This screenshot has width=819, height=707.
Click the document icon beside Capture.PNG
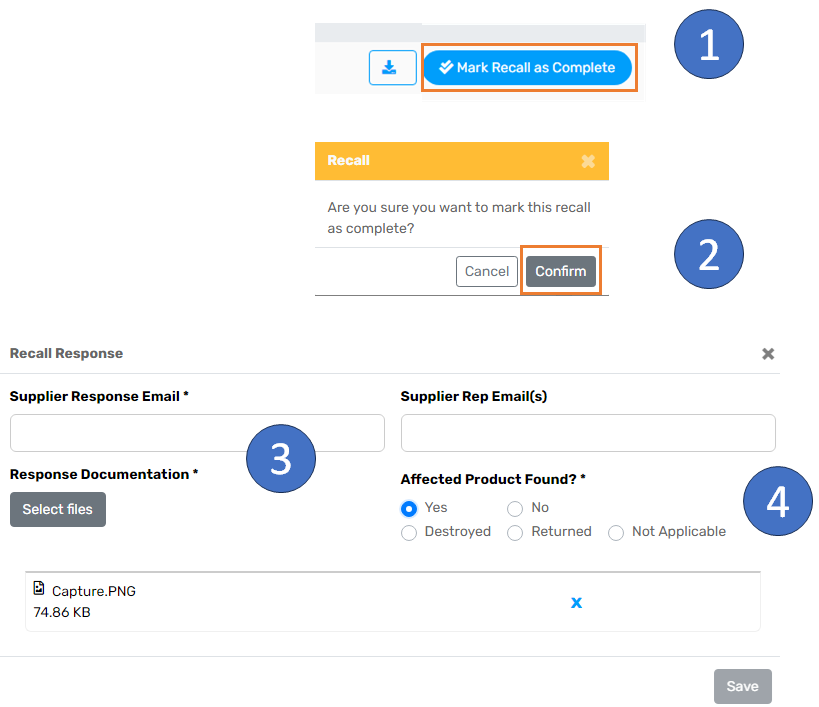click(x=40, y=590)
